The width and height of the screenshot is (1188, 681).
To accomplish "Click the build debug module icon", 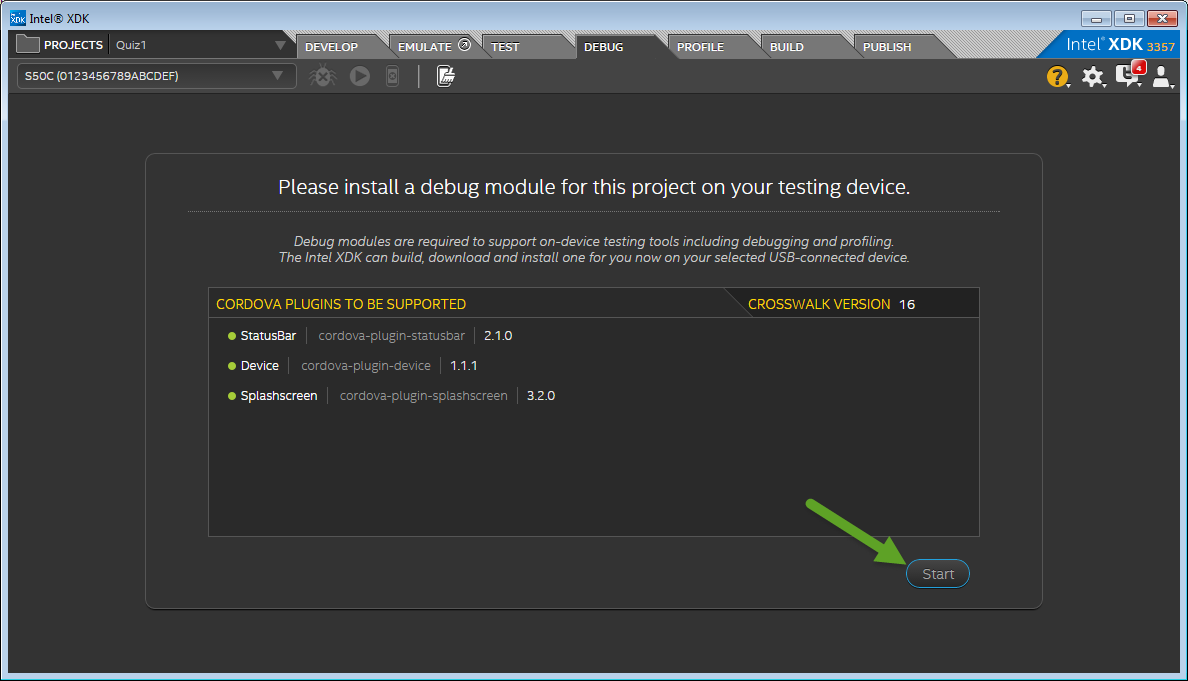I will coord(446,76).
